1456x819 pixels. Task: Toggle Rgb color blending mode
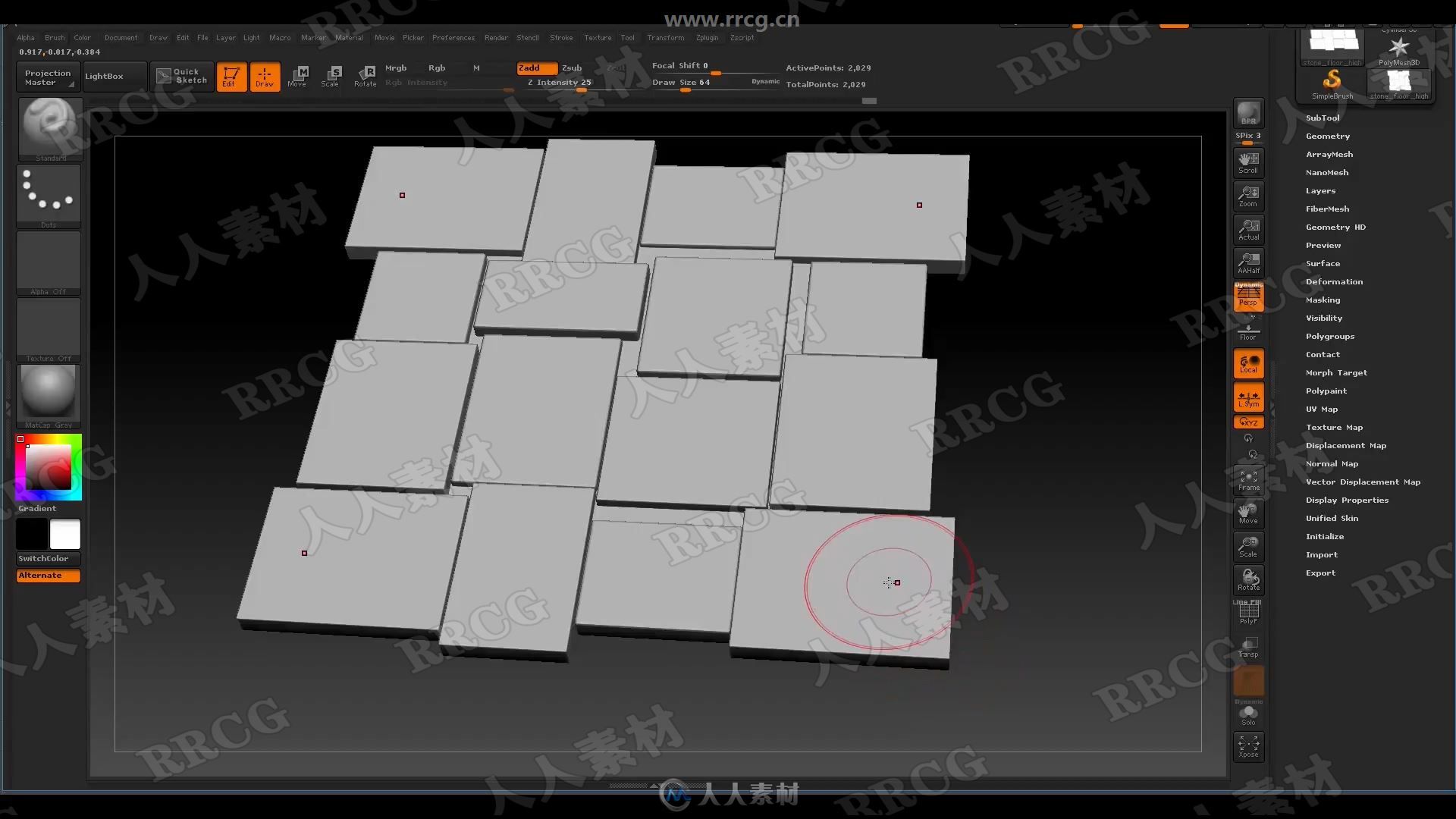coord(436,66)
